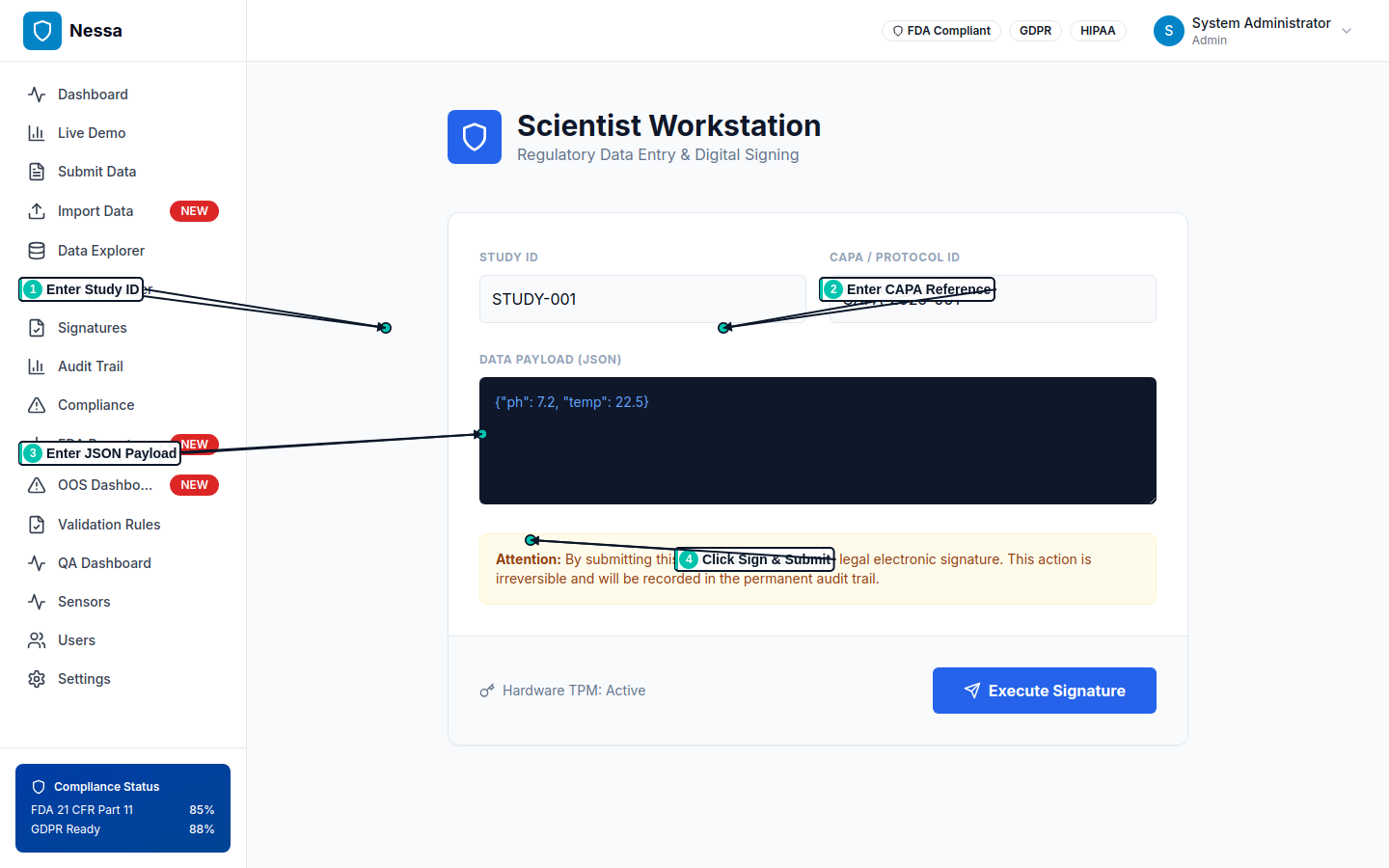
Task: Click the Signatures pen icon
Action: (x=37, y=327)
